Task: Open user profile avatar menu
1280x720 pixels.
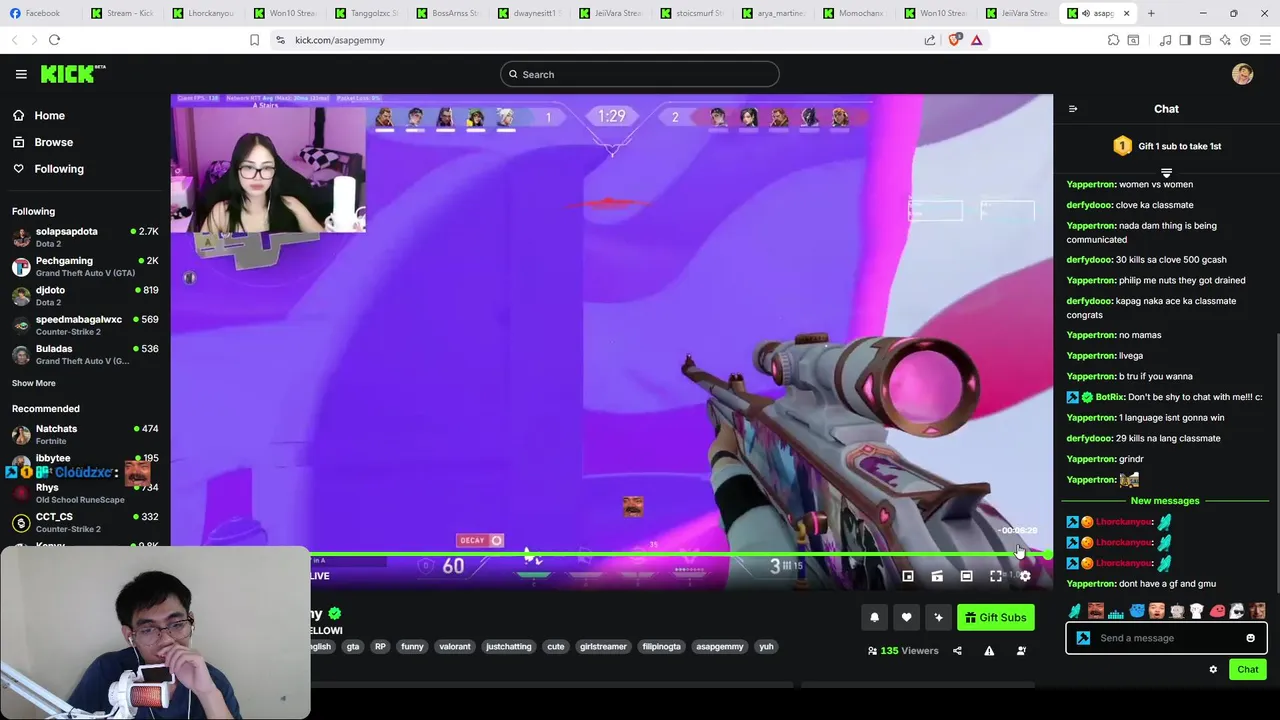Action: coord(1242,74)
